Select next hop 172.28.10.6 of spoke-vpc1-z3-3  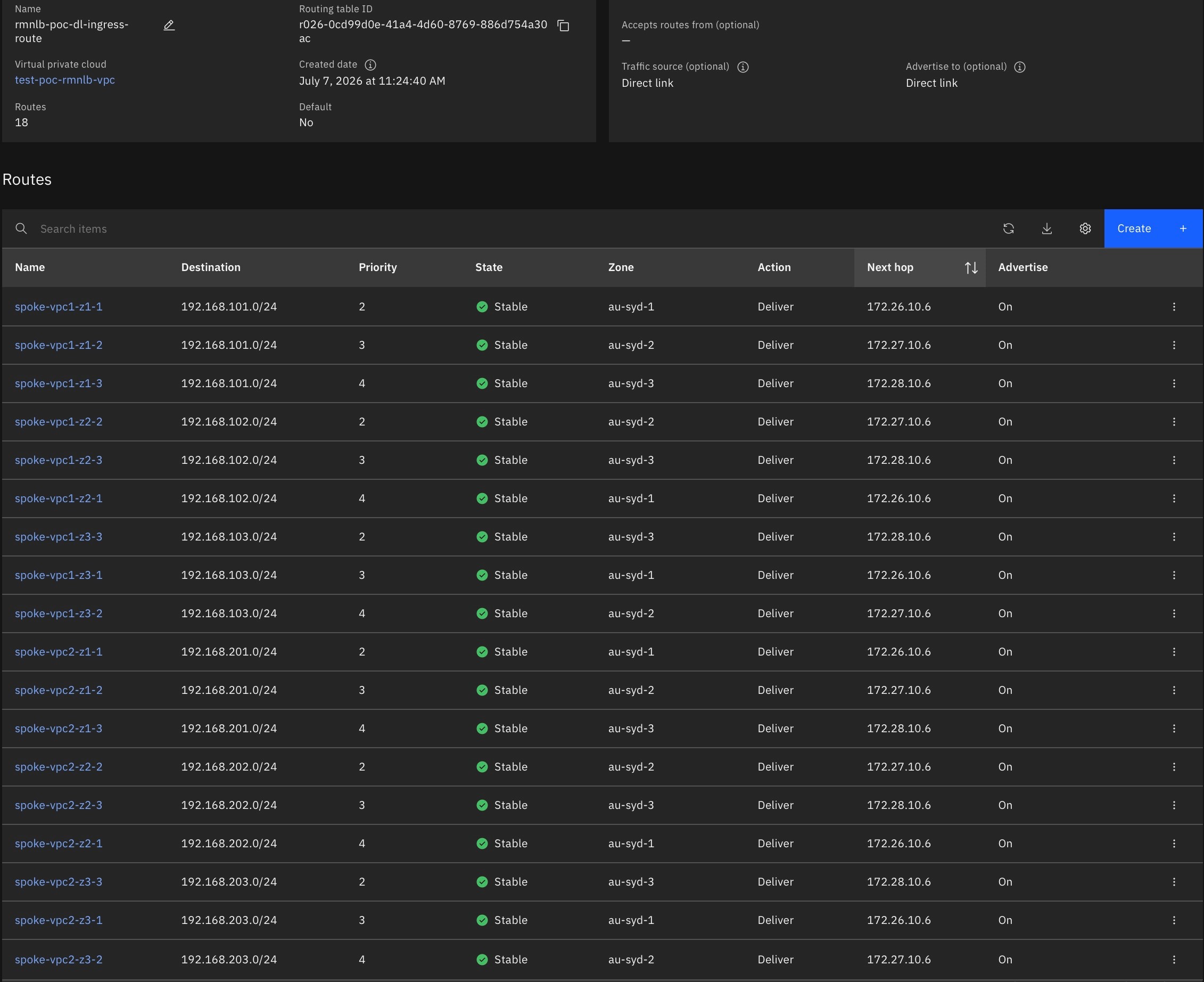tap(899, 537)
